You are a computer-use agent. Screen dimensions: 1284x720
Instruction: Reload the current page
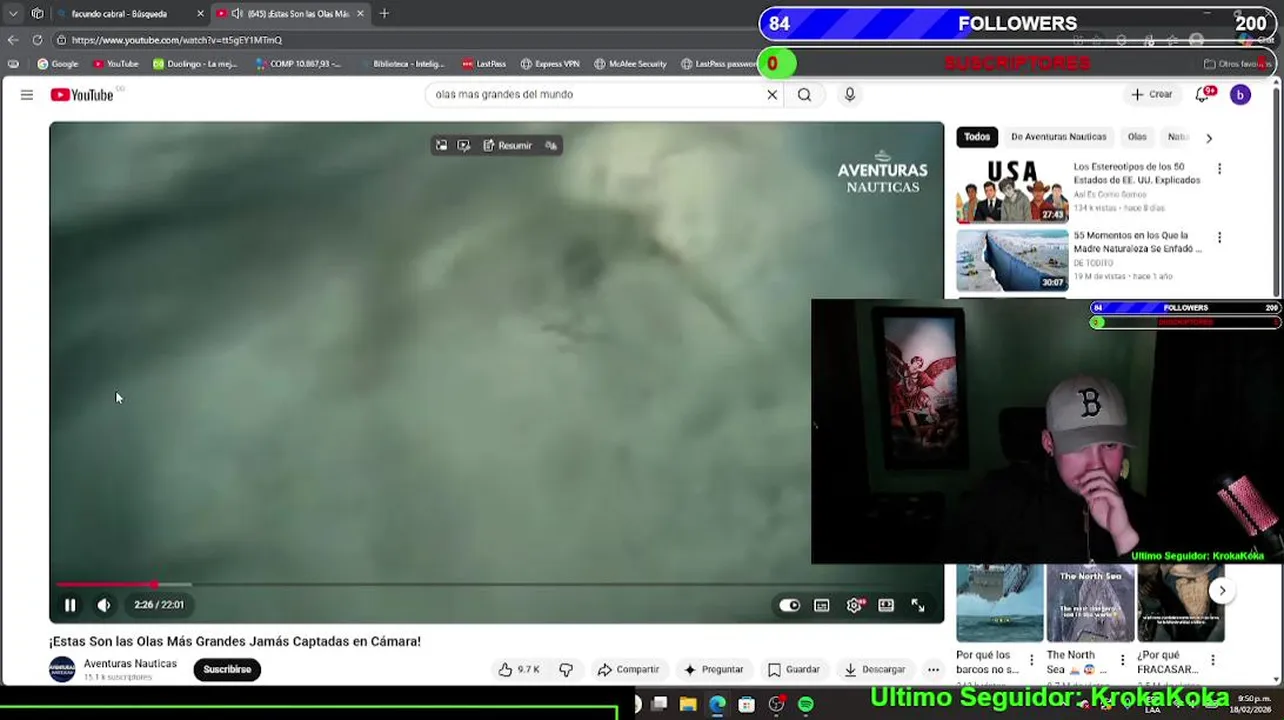click(38, 40)
